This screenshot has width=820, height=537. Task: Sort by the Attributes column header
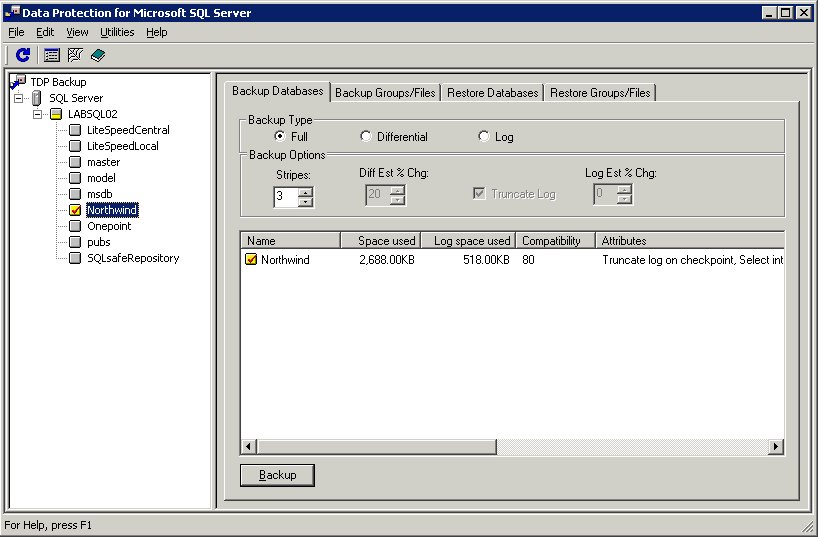coord(690,241)
